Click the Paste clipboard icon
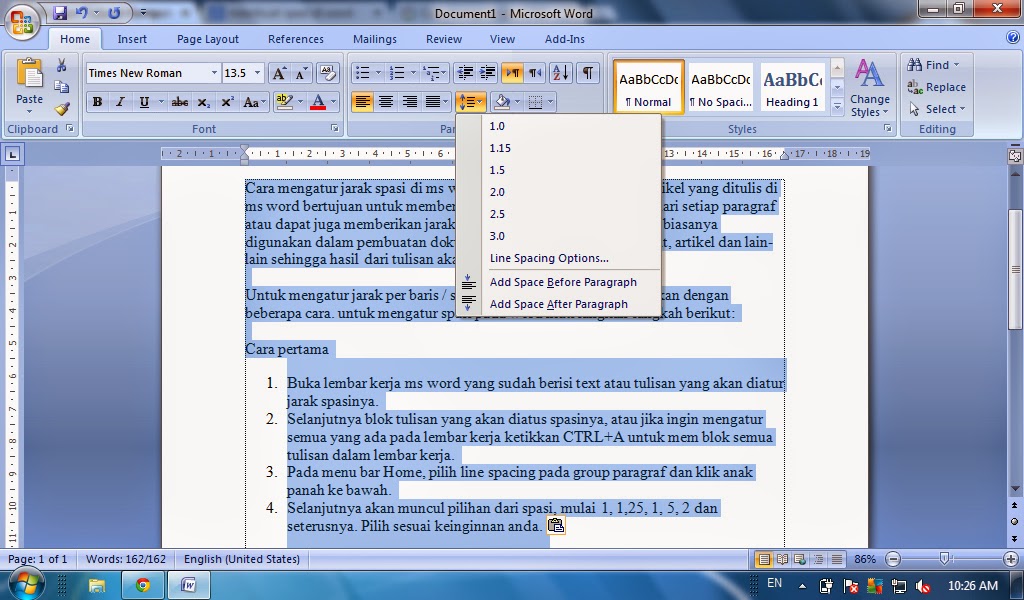The height and width of the screenshot is (600, 1024). pos(29,74)
